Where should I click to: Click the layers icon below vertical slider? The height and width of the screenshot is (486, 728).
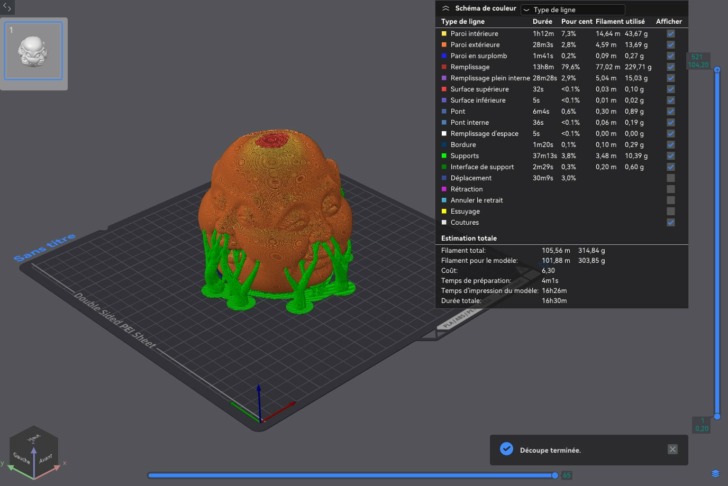pyautogui.click(x=715, y=473)
